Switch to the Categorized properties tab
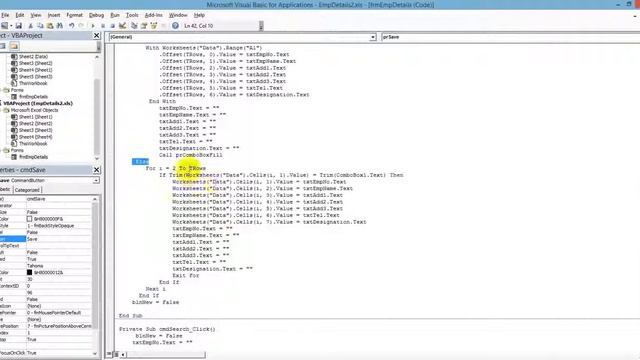 27,190
